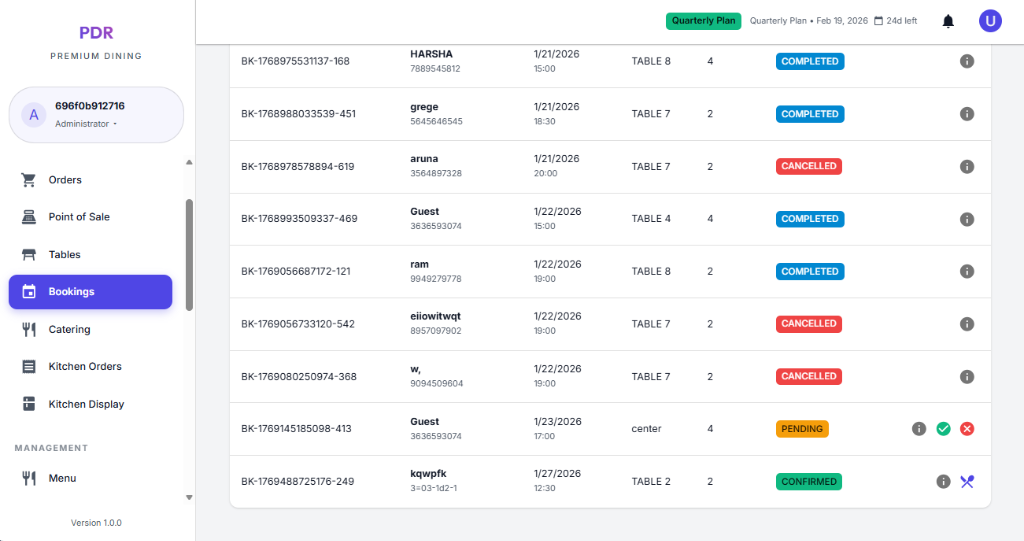Click the CONFIRMED status badge
Image resolution: width=1024 pixels, height=541 pixels.
click(x=808, y=482)
